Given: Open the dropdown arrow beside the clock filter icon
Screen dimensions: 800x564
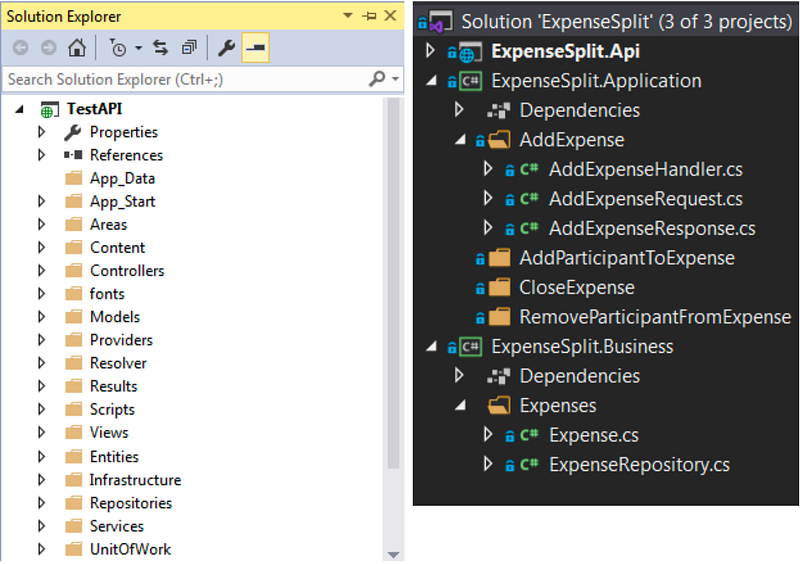Looking at the screenshot, I should [x=139, y=48].
